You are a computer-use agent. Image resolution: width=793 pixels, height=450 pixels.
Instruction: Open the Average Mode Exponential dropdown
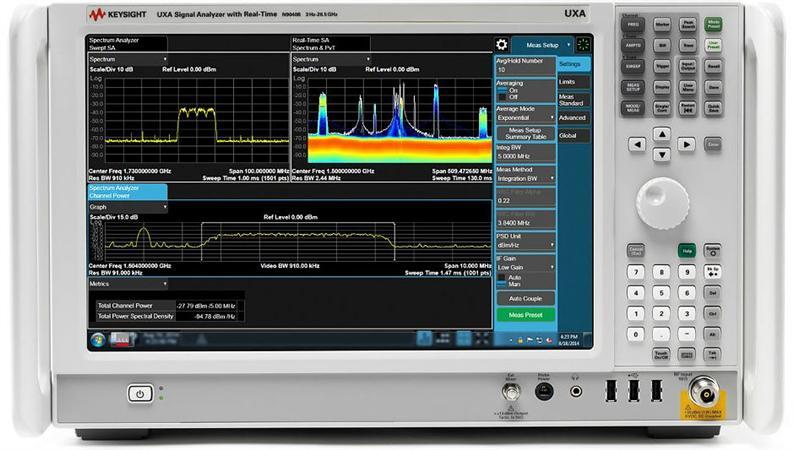[525, 118]
